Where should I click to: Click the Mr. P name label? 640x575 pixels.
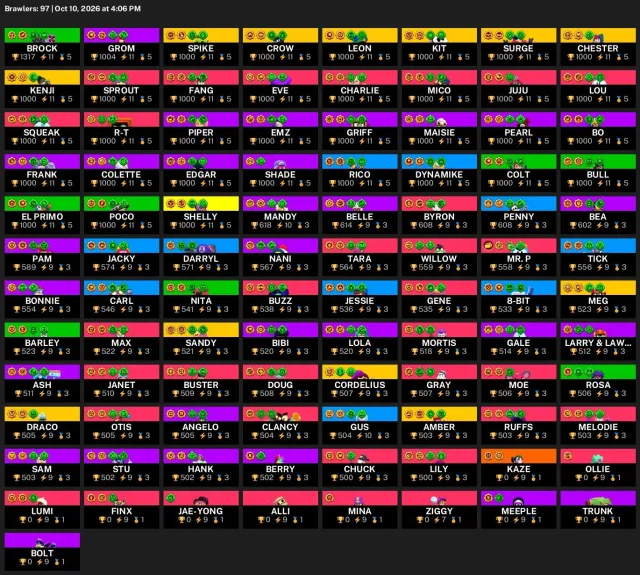pos(518,259)
